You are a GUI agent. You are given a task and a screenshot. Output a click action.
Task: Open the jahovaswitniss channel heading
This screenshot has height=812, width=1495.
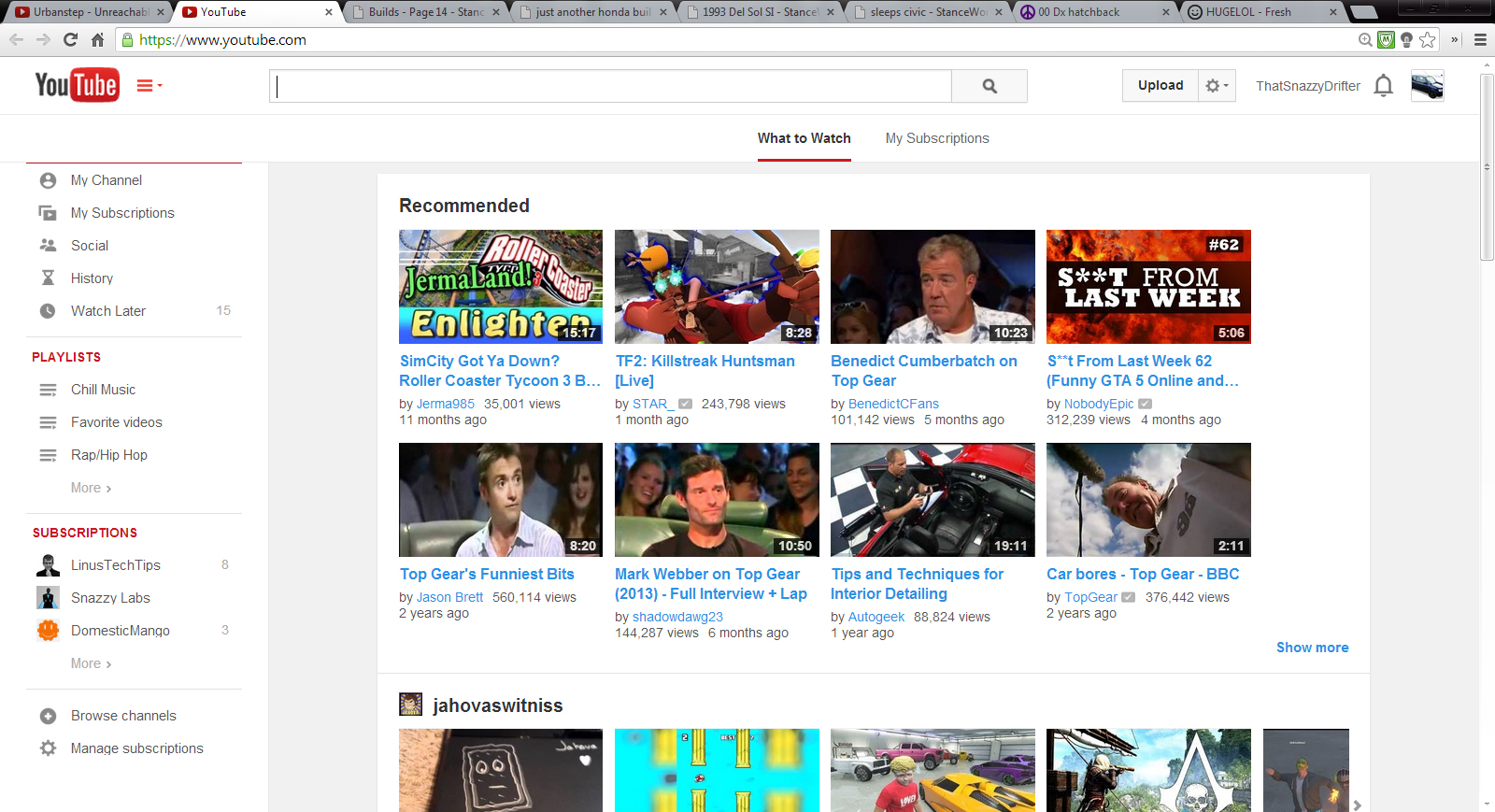(498, 705)
